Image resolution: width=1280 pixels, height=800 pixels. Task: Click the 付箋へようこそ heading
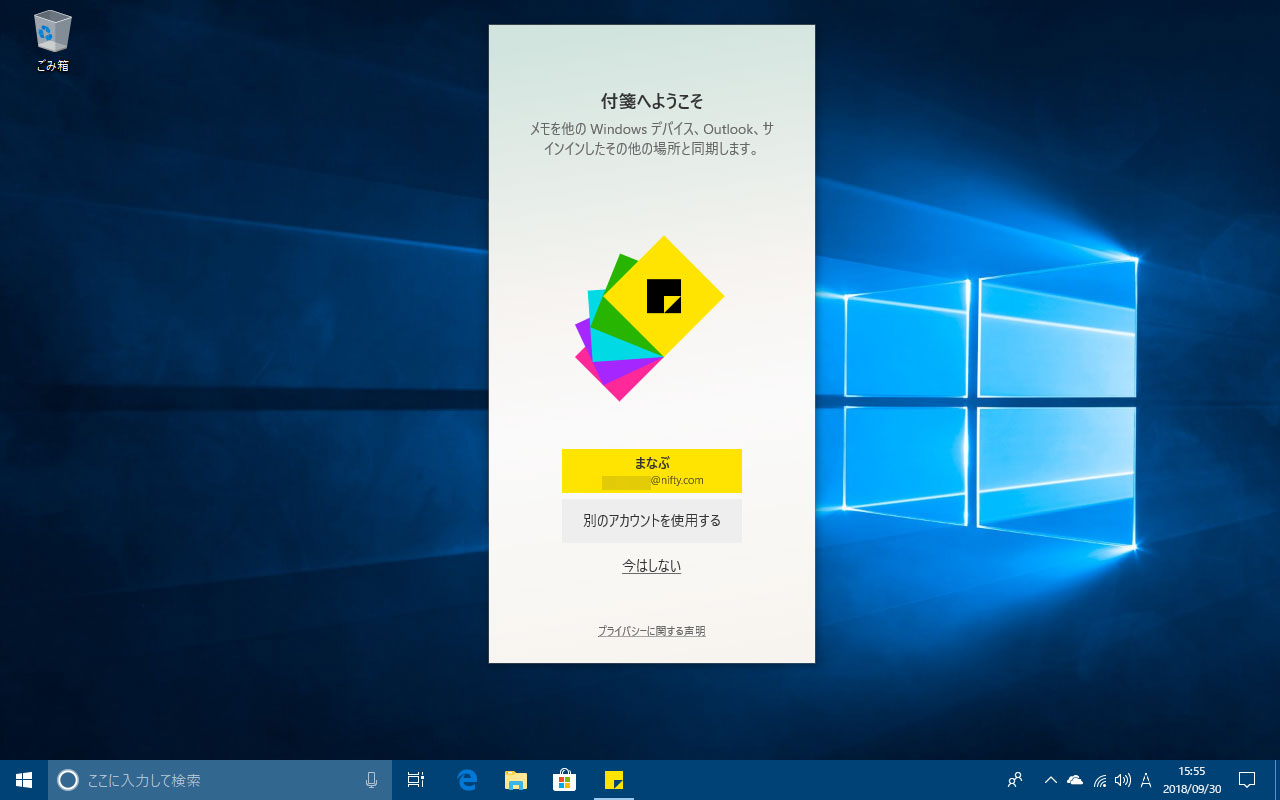pos(651,102)
